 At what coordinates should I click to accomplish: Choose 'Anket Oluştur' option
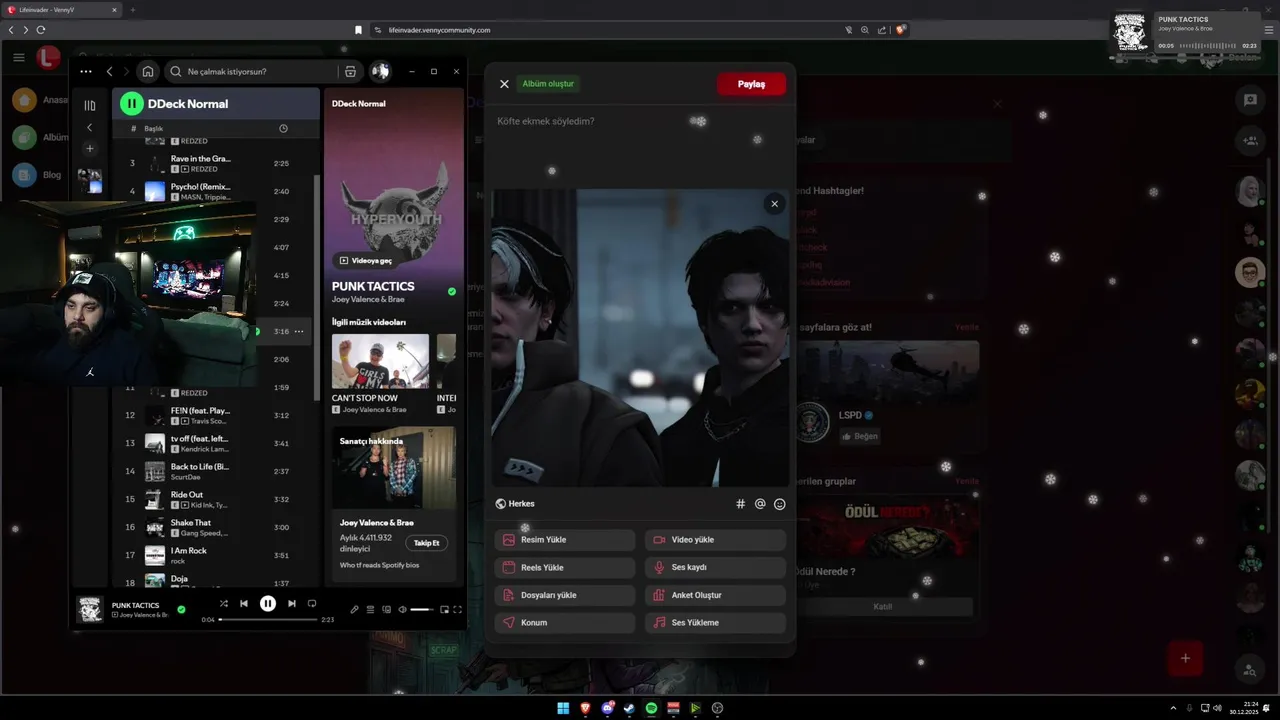[x=715, y=595]
